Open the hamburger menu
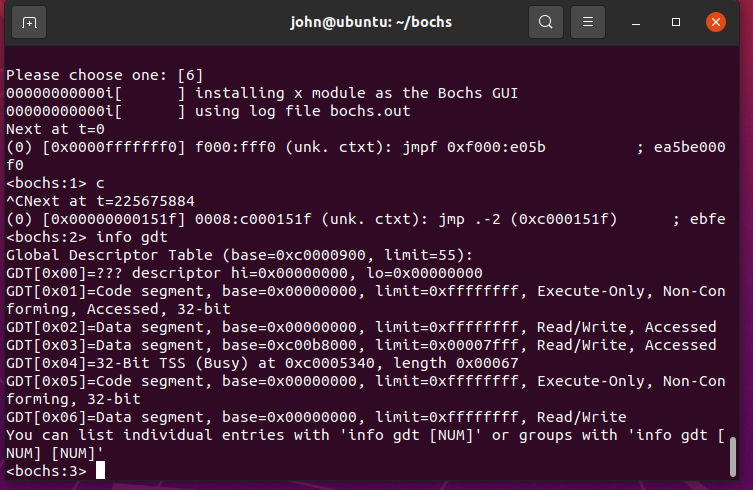The width and height of the screenshot is (753, 490). (x=588, y=22)
